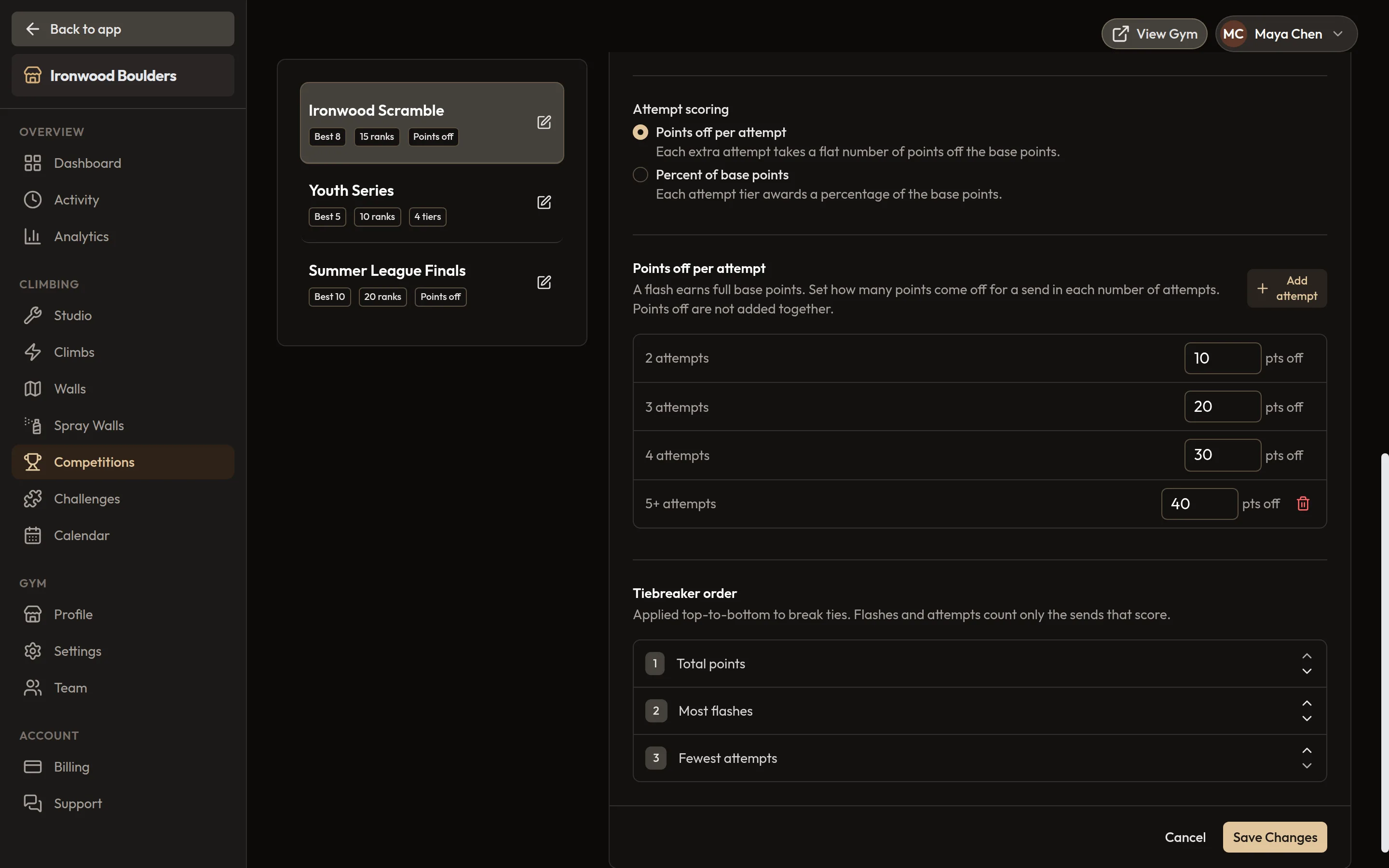Click the View Gym button
Image resolution: width=1389 pixels, height=868 pixels.
coord(1154,34)
